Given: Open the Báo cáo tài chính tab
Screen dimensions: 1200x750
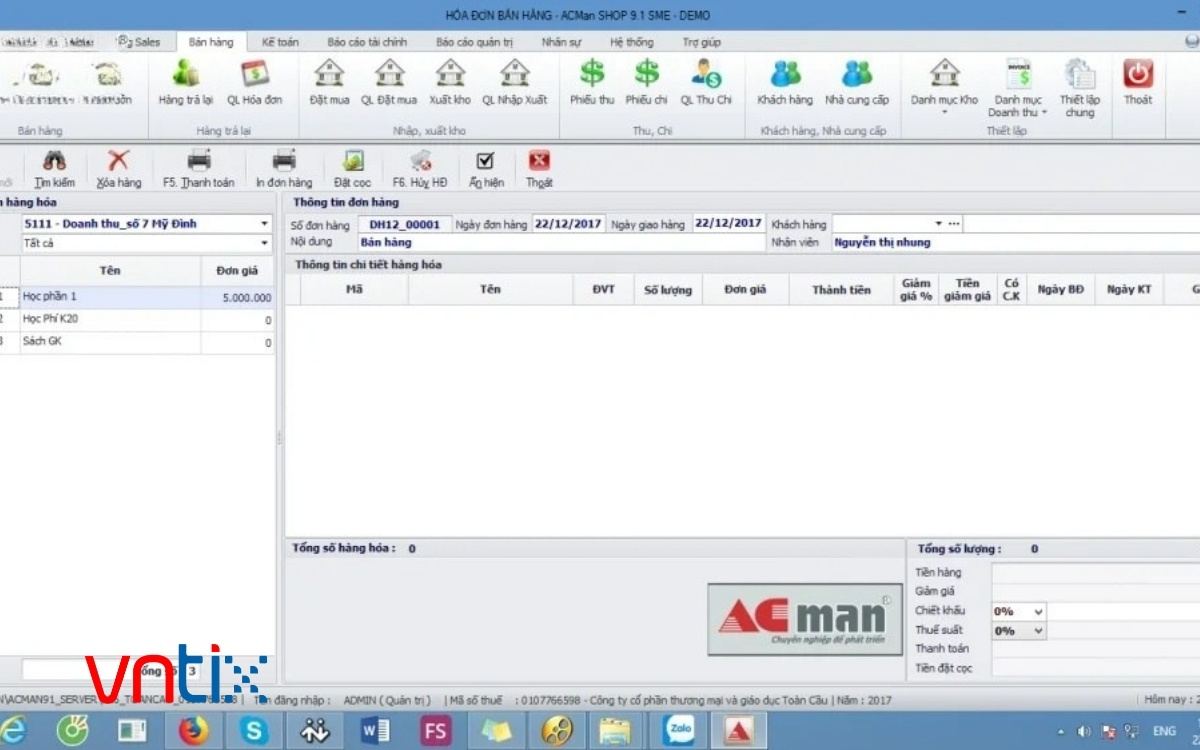Looking at the screenshot, I should 367,42.
